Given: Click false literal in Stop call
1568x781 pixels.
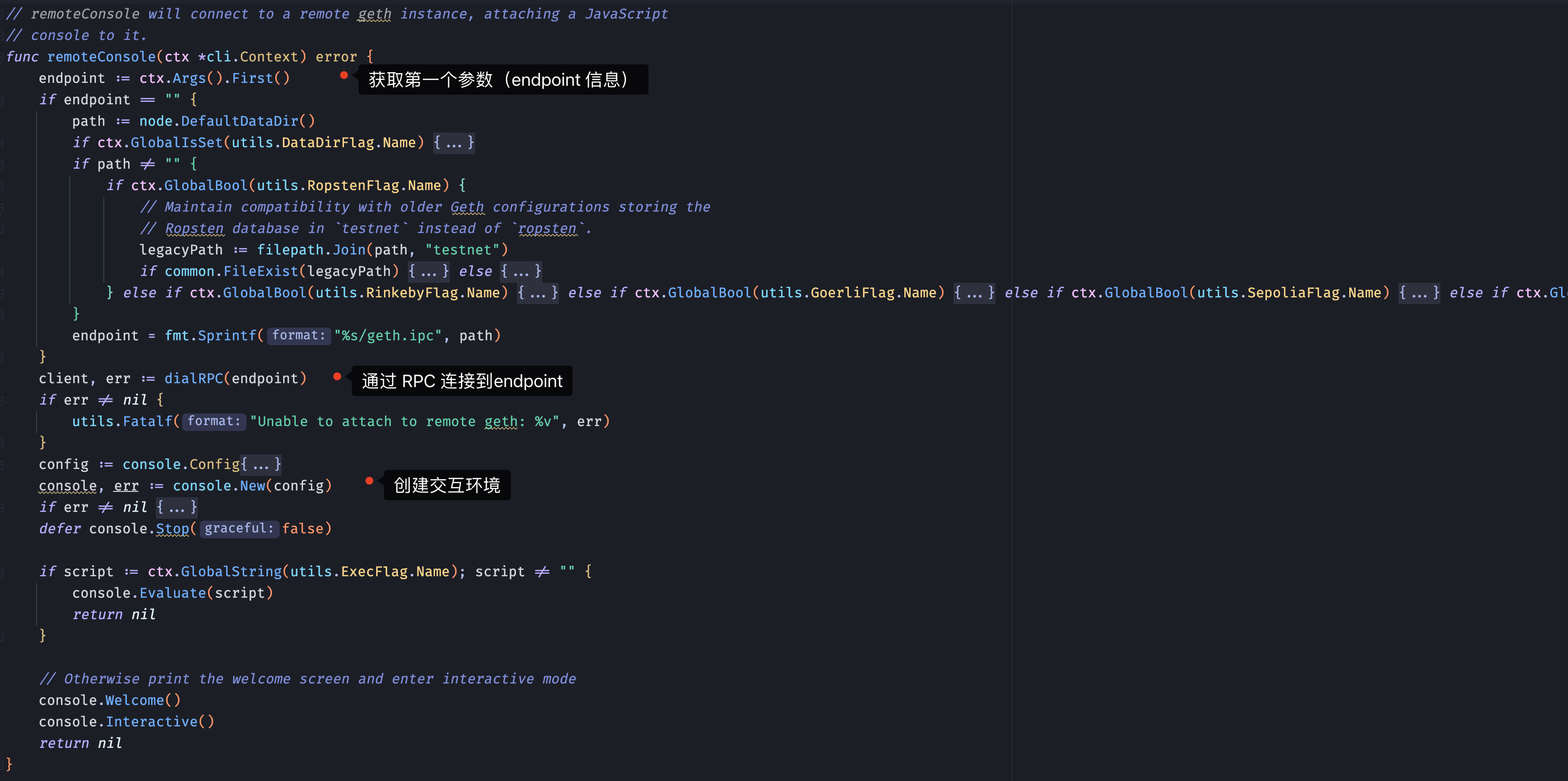Looking at the screenshot, I should pos(303,529).
